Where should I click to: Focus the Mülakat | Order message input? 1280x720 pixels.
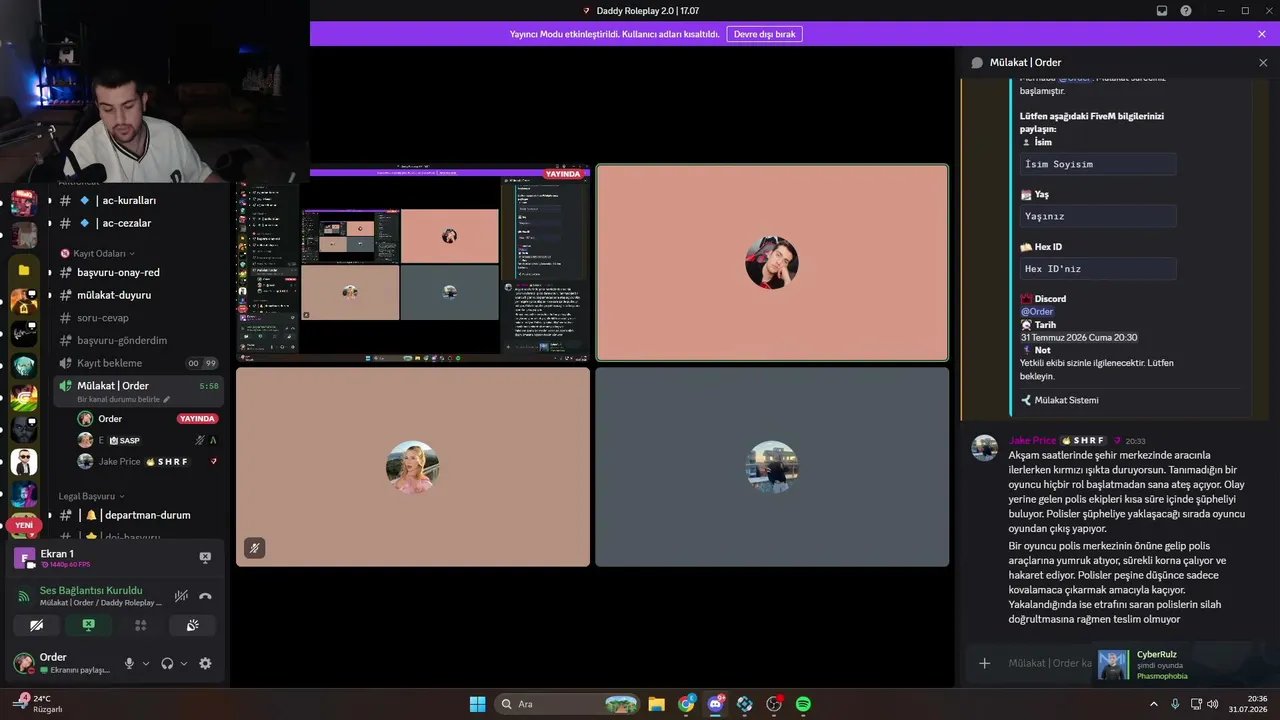pyautogui.click(x=1048, y=663)
